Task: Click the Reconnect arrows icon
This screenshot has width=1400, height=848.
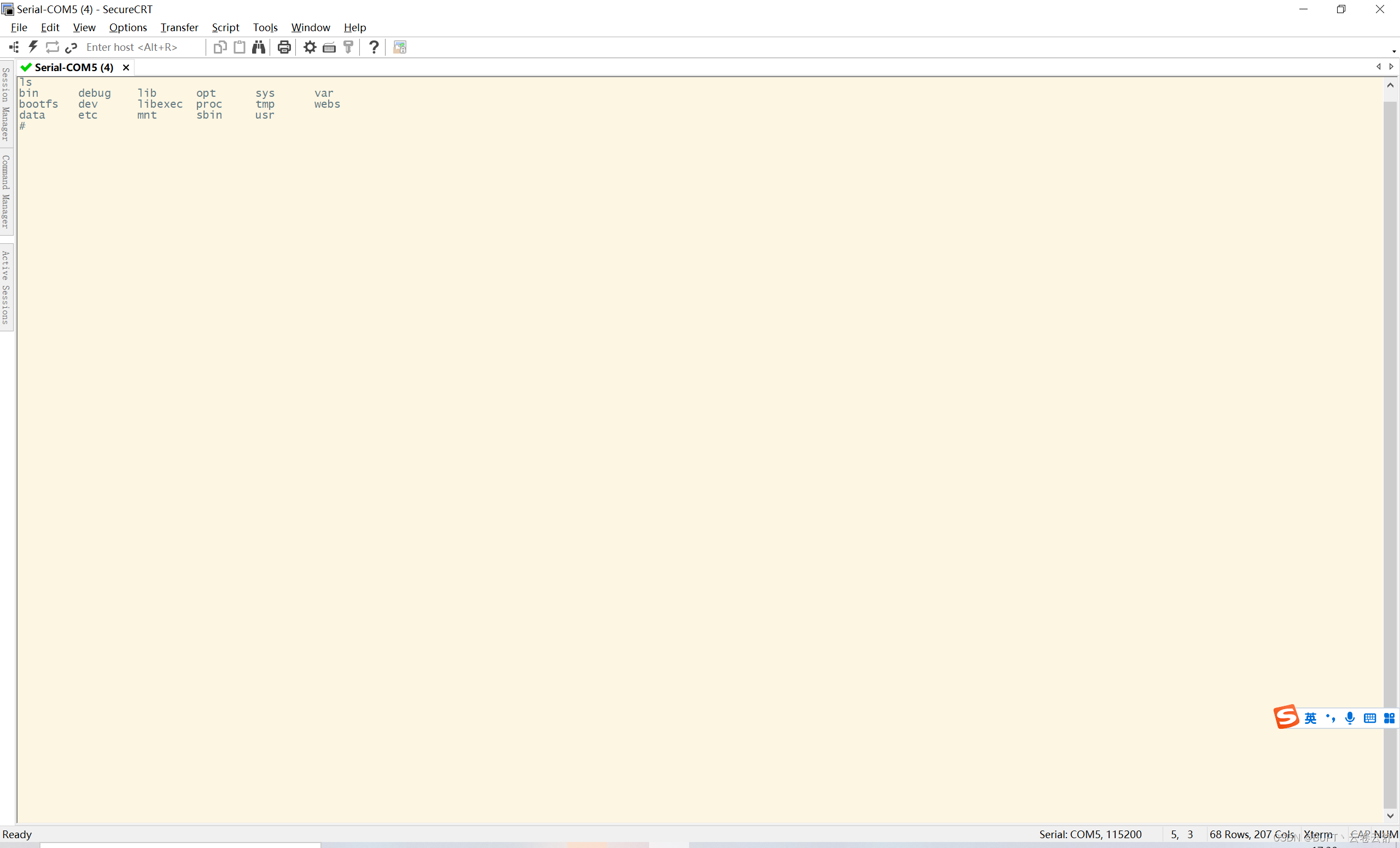Action: click(52, 47)
